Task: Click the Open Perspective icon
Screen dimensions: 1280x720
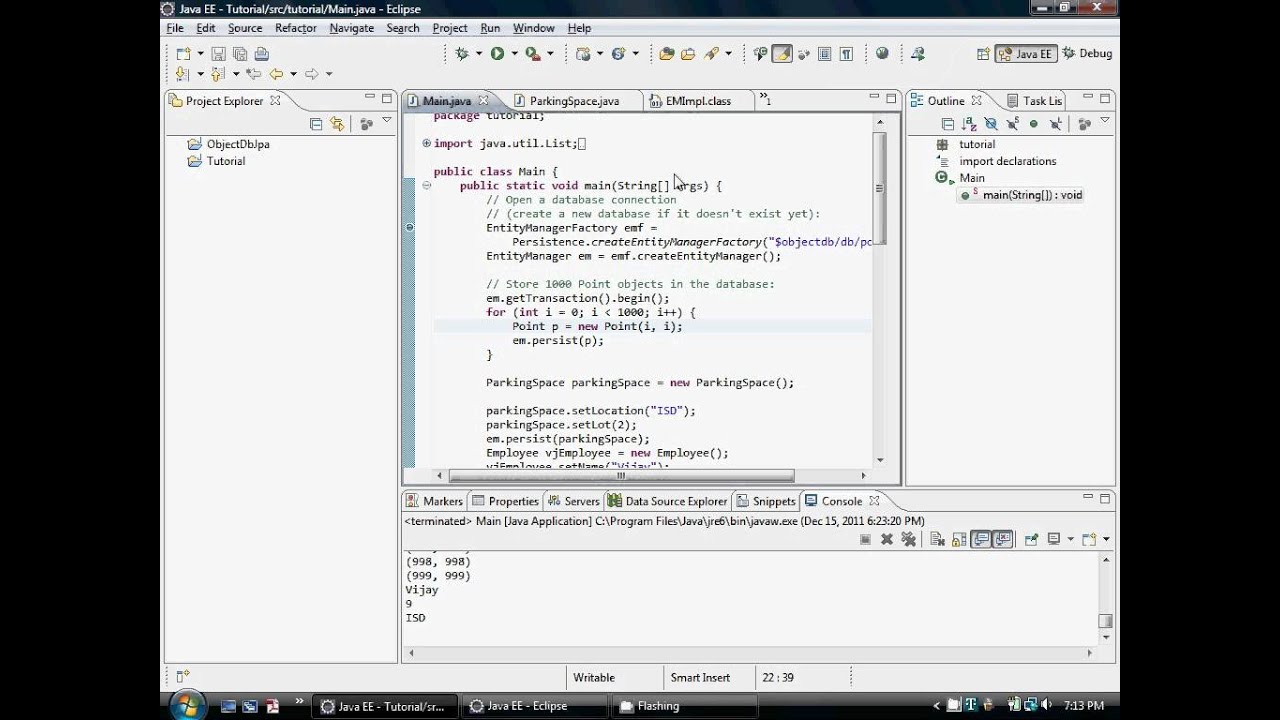Action: [983, 54]
